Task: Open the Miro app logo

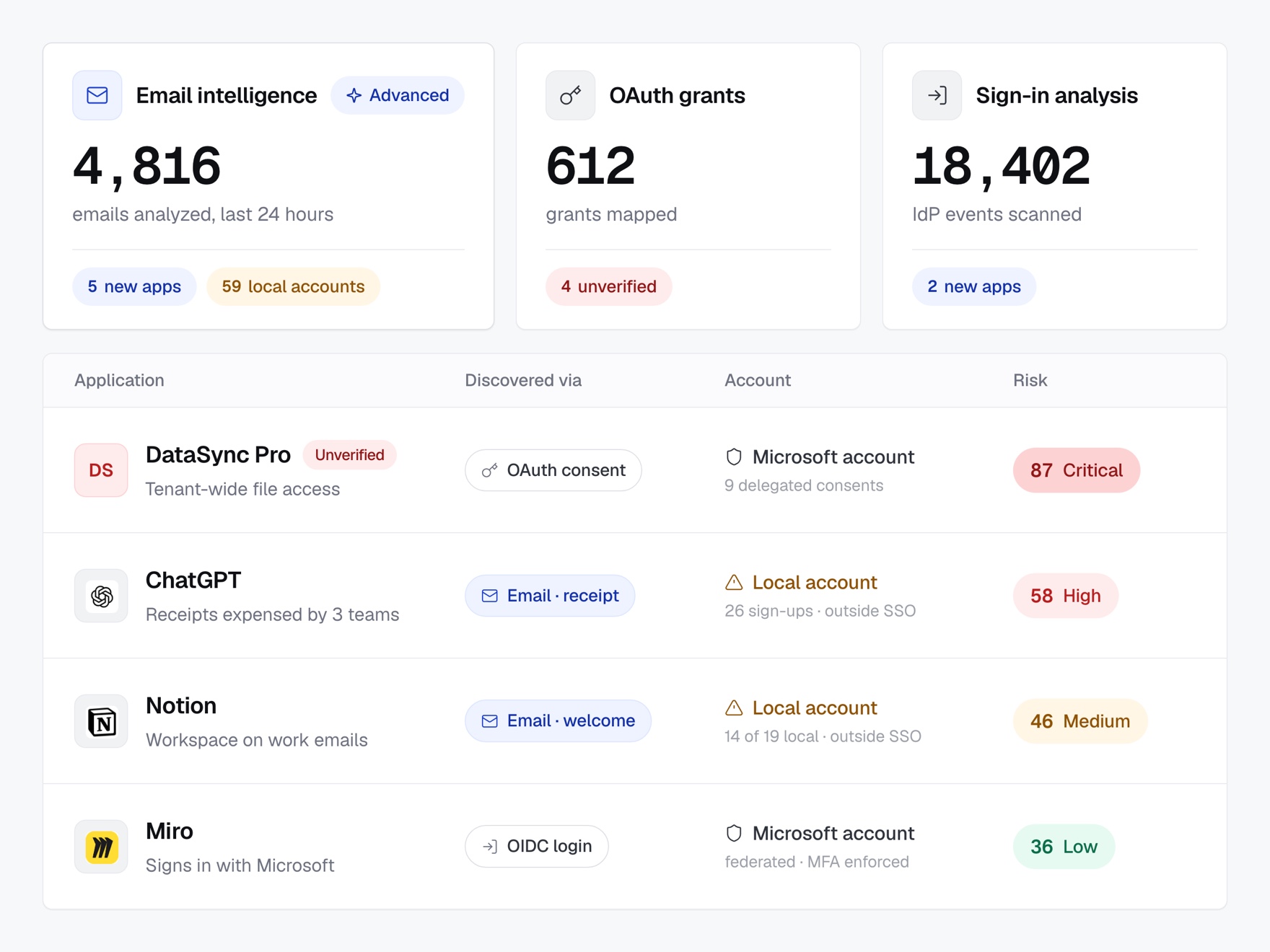Action: [101, 847]
